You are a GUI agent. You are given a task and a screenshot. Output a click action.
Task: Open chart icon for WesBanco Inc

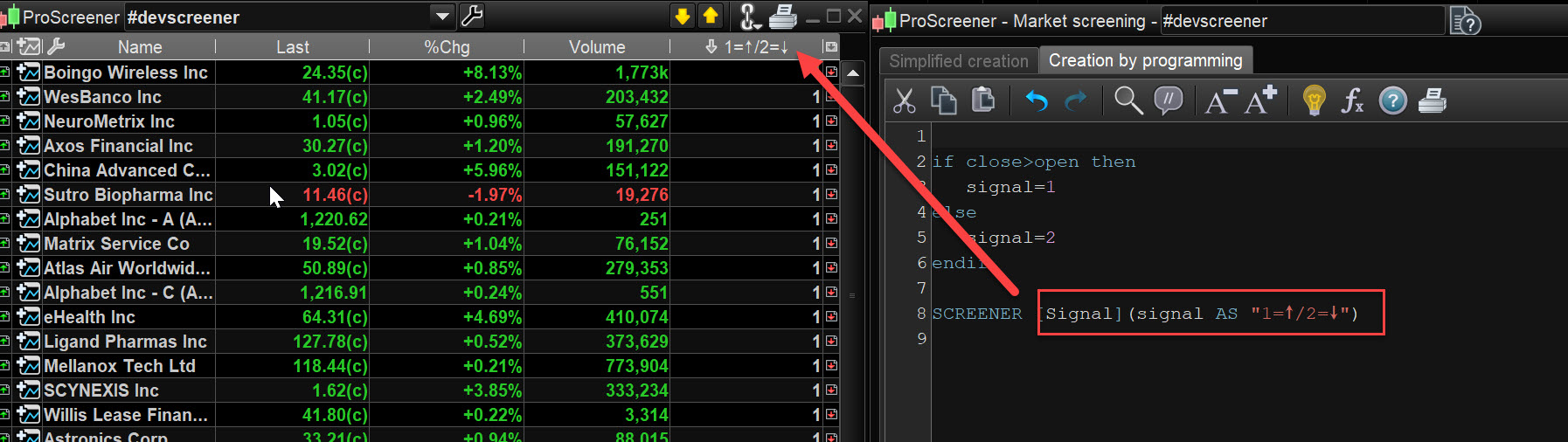pyautogui.click(x=29, y=96)
